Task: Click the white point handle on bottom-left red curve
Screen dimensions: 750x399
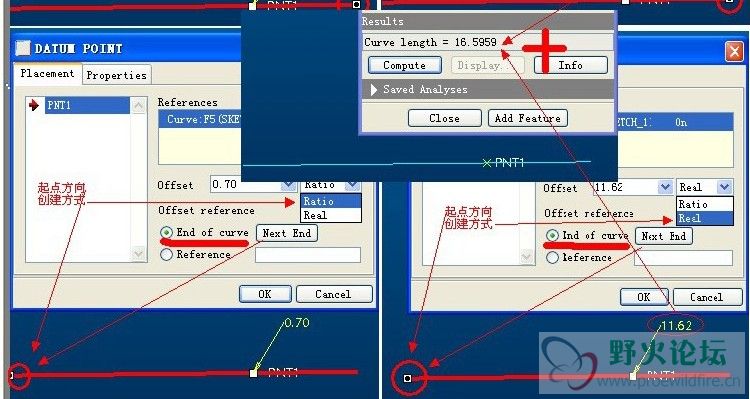Action: 254,373
